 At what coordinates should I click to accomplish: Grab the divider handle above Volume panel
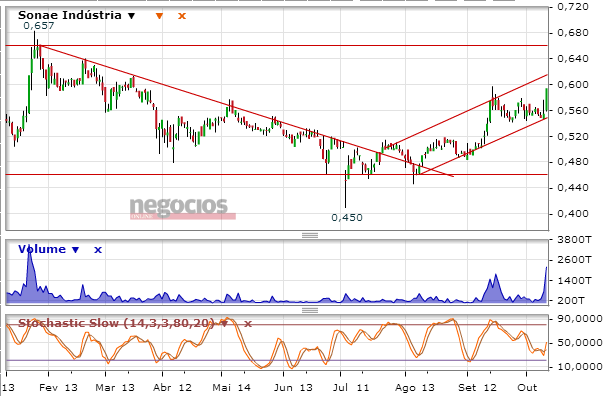pyautogui.click(x=310, y=235)
